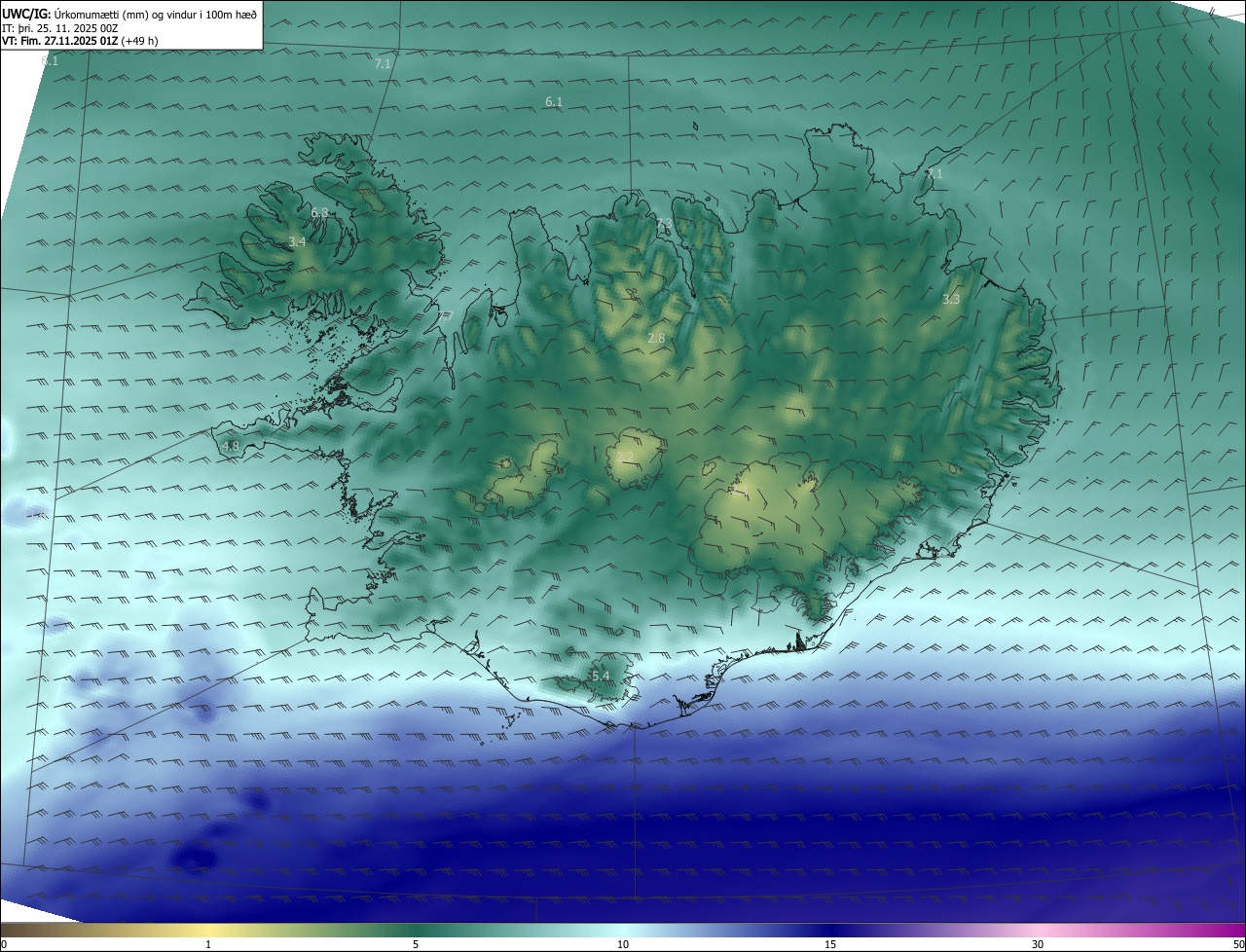
Task: Pick the 3.3 value label
Action: click(951, 300)
